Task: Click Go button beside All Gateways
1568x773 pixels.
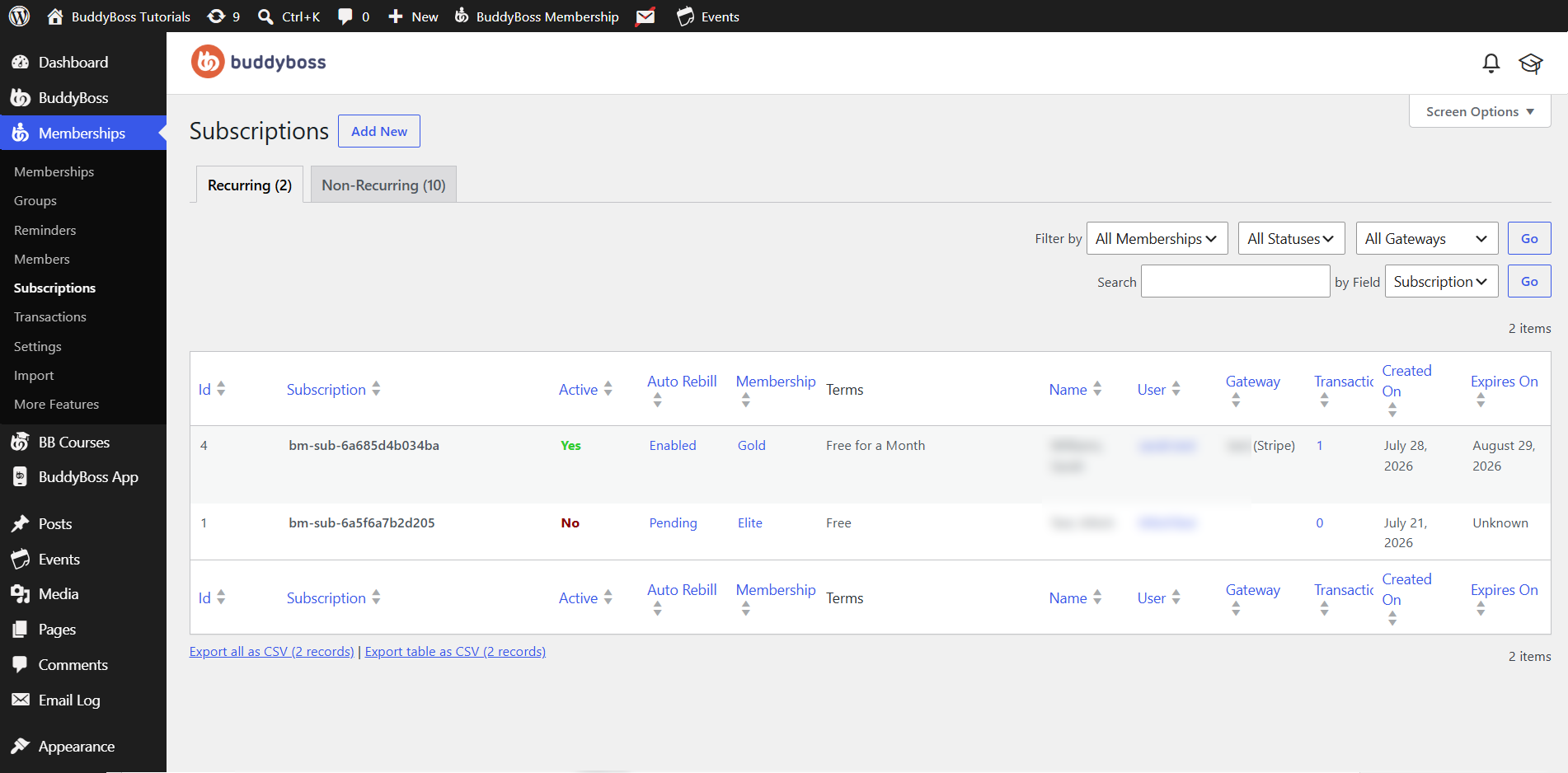Action: (1529, 238)
